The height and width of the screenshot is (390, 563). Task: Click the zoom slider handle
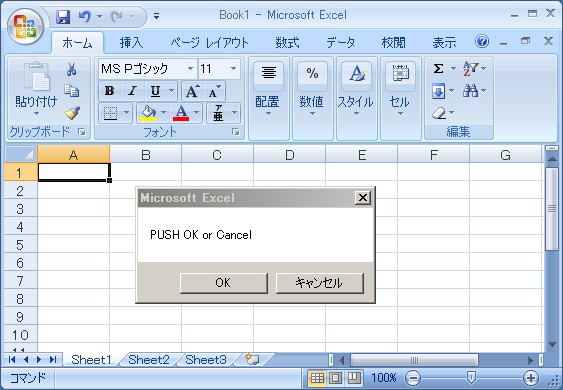(471, 377)
